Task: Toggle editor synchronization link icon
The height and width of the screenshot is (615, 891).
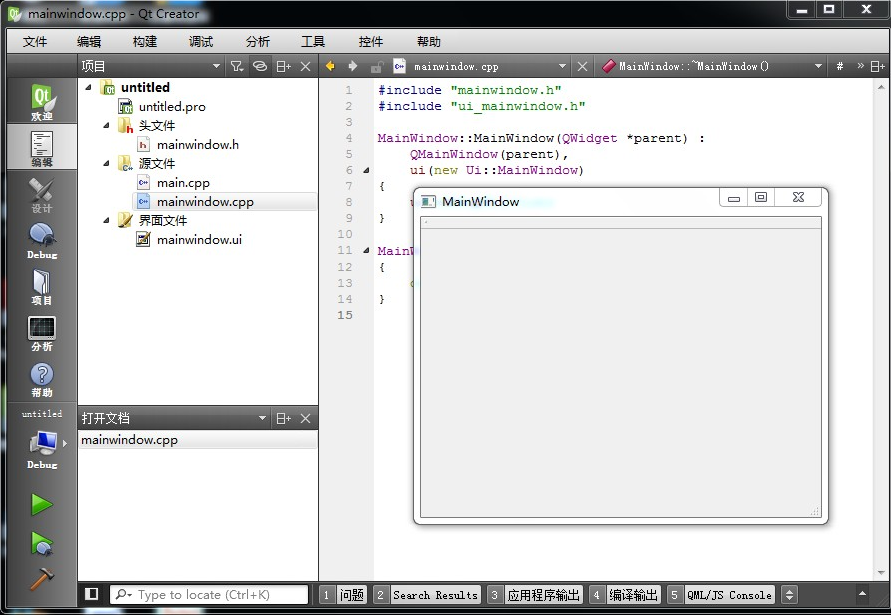Action: tap(260, 66)
